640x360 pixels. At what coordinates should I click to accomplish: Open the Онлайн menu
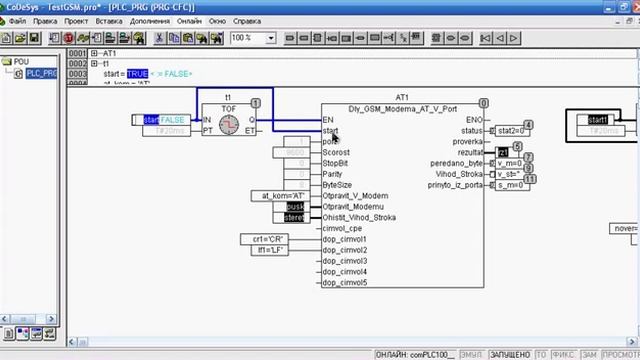(189, 21)
